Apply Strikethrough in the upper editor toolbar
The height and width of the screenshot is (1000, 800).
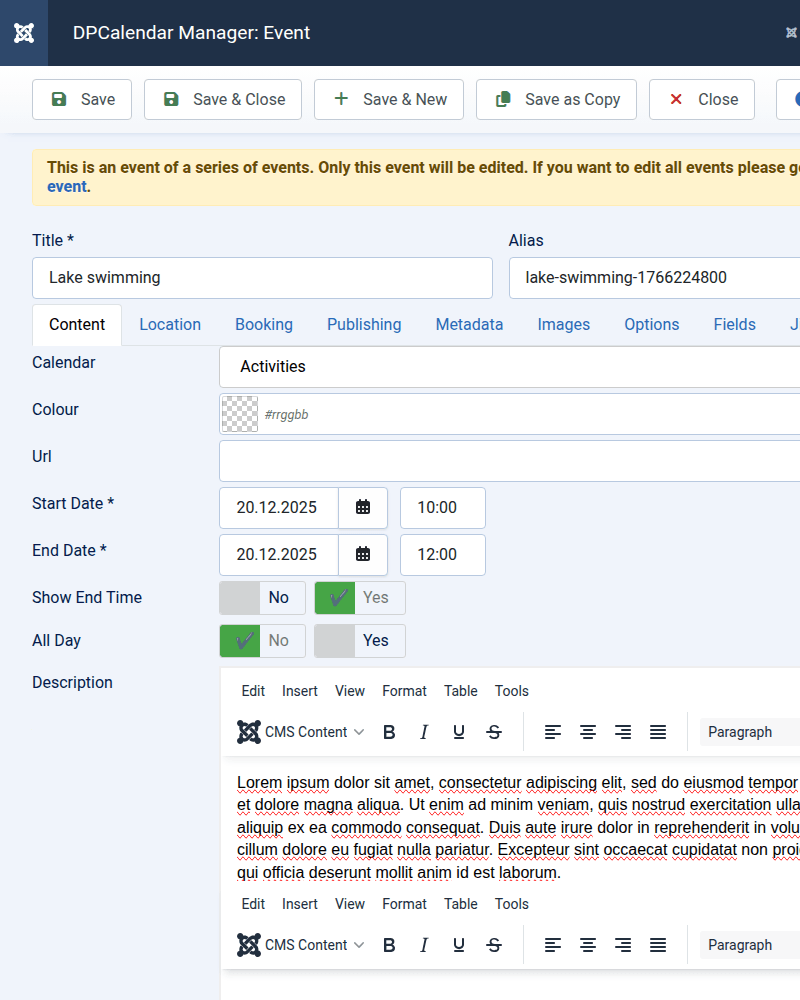point(494,732)
